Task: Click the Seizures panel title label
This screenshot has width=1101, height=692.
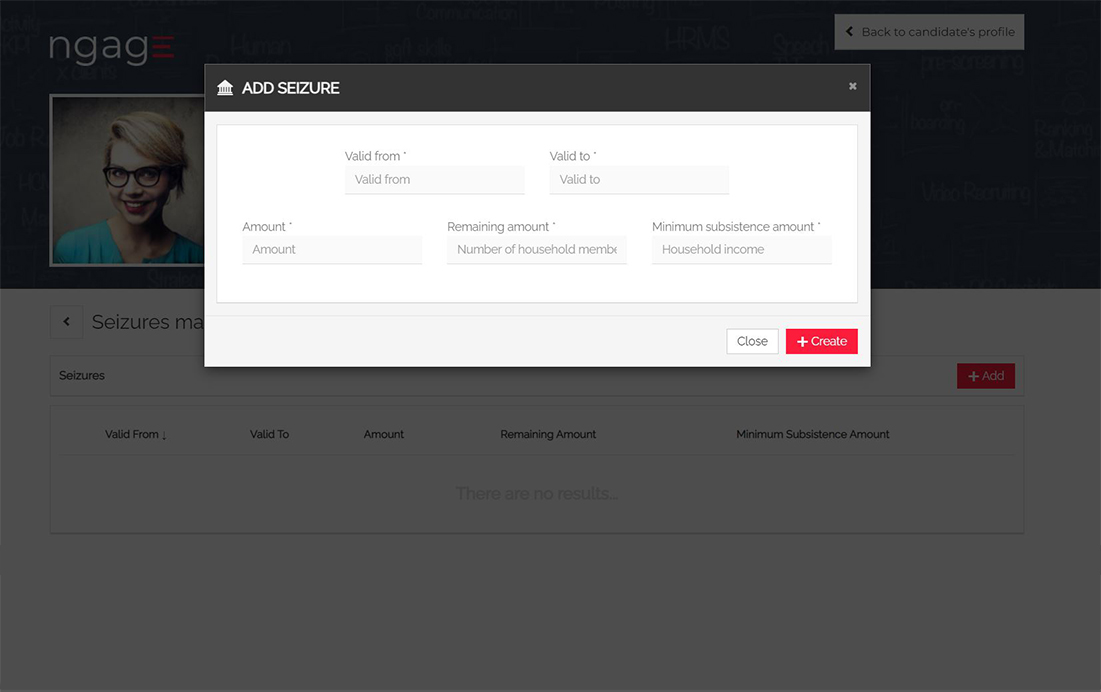Action: point(82,376)
